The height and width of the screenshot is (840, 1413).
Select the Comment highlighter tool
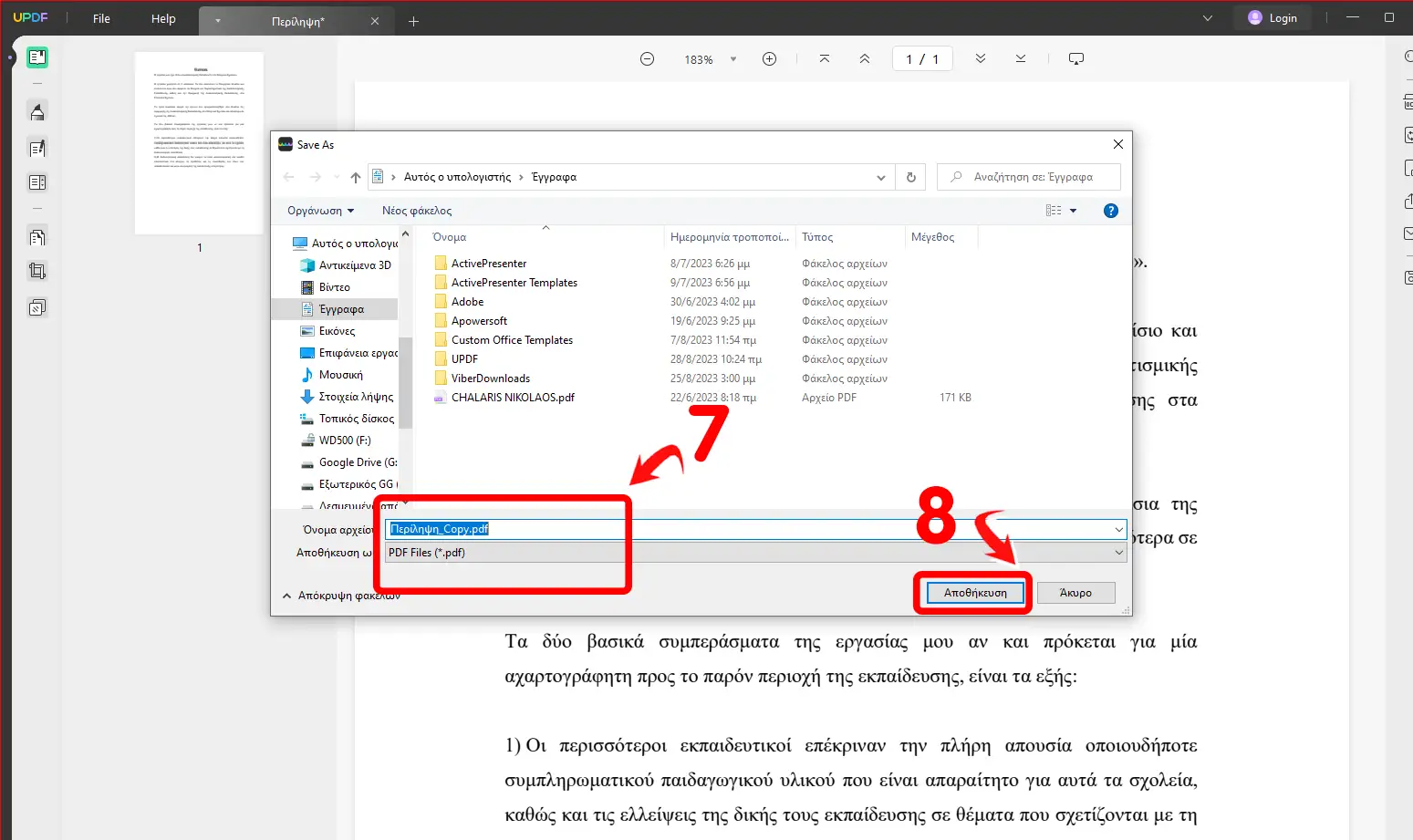(x=37, y=112)
